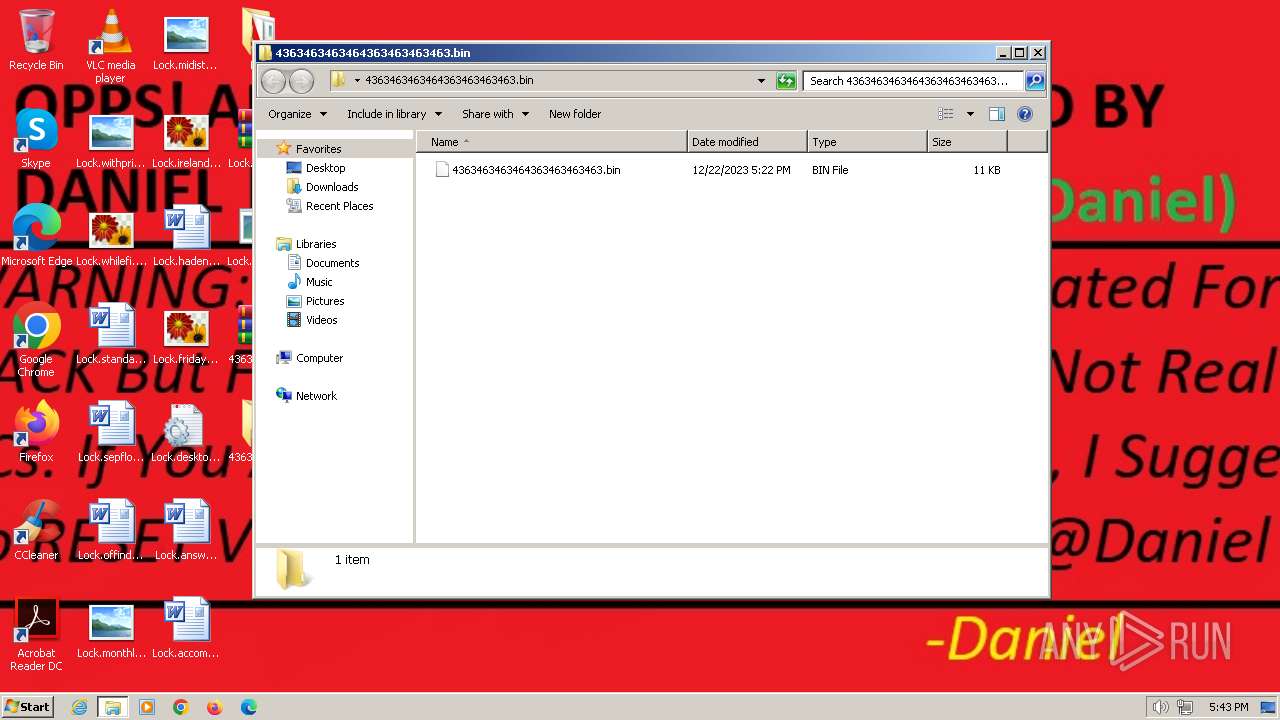Open Recent Places in Favorites
1280x720 pixels.
click(x=339, y=206)
